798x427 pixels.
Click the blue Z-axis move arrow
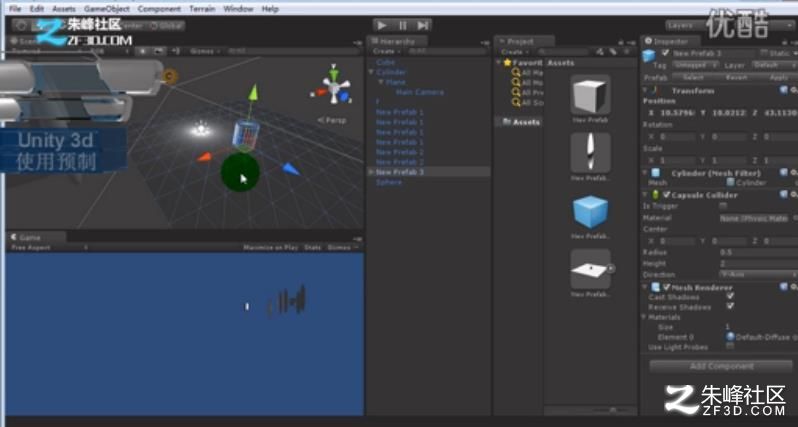click(291, 169)
